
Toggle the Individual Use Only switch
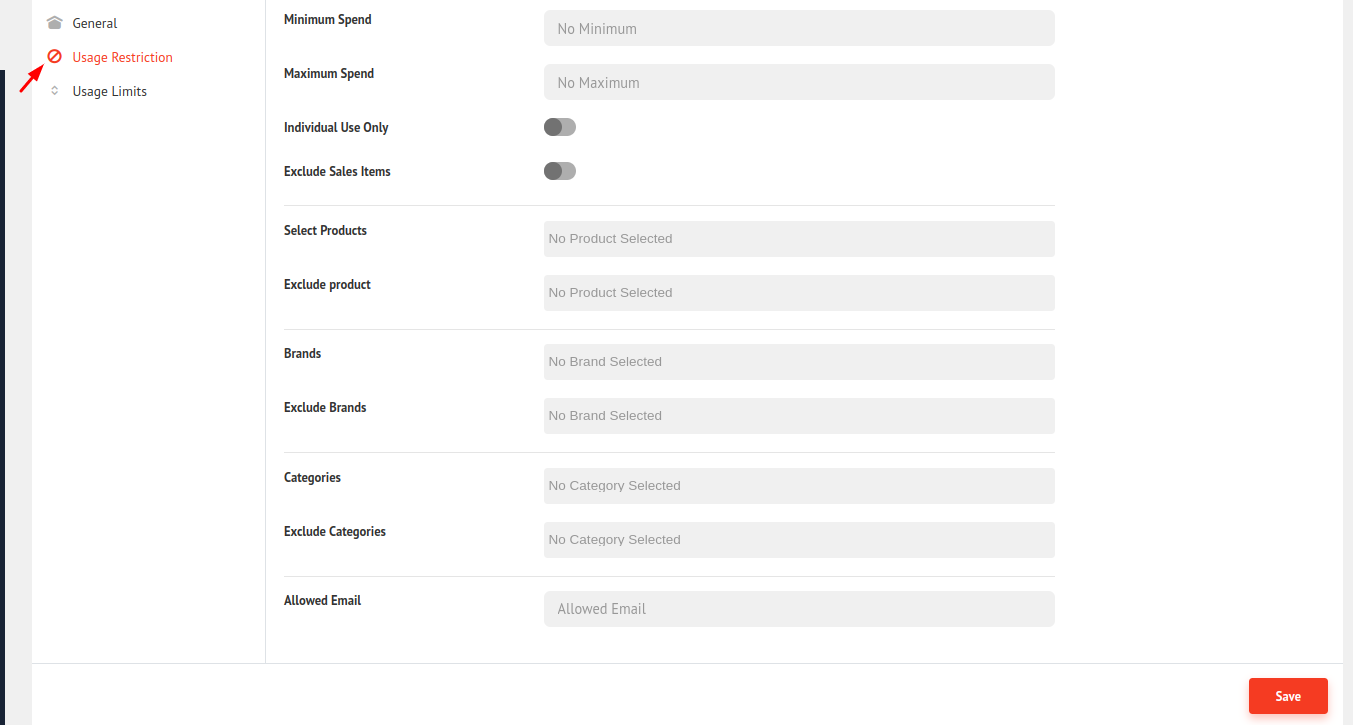pos(560,127)
